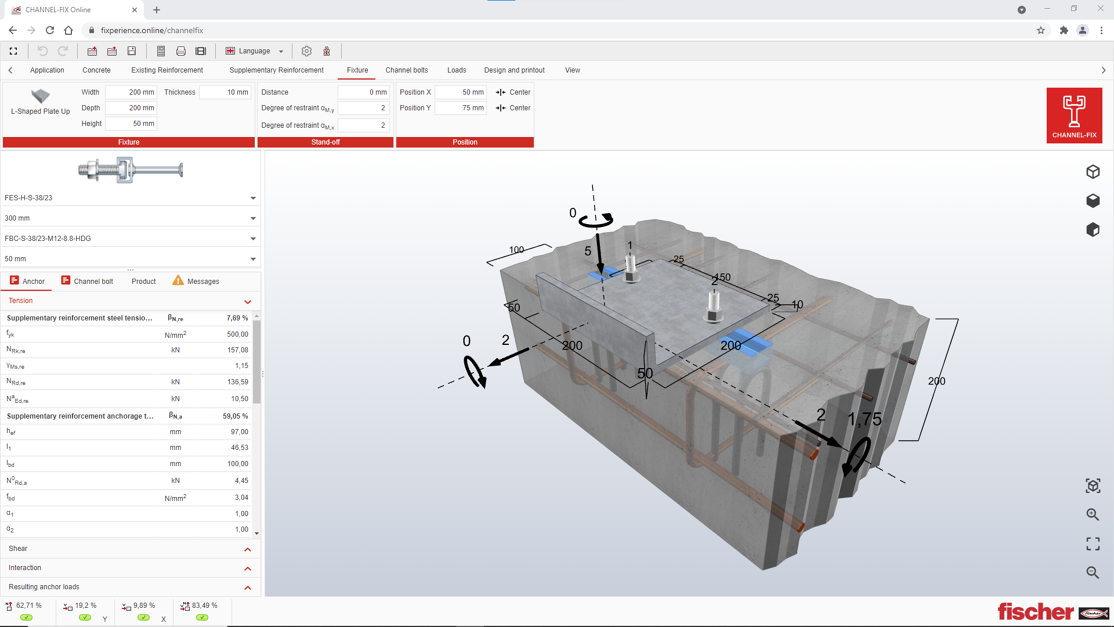
Task: Expand the Shear section
Action: coord(130,549)
